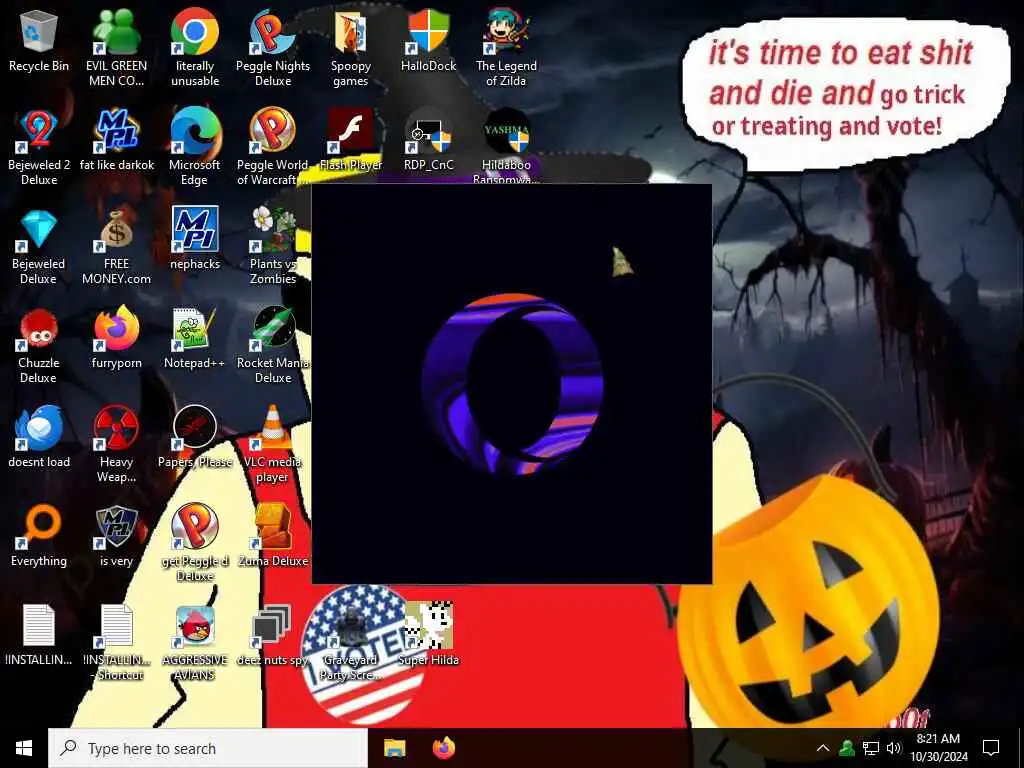Open the network status tray icon
This screenshot has height=768, width=1024.
pyautogui.click(x=871, y=748)
